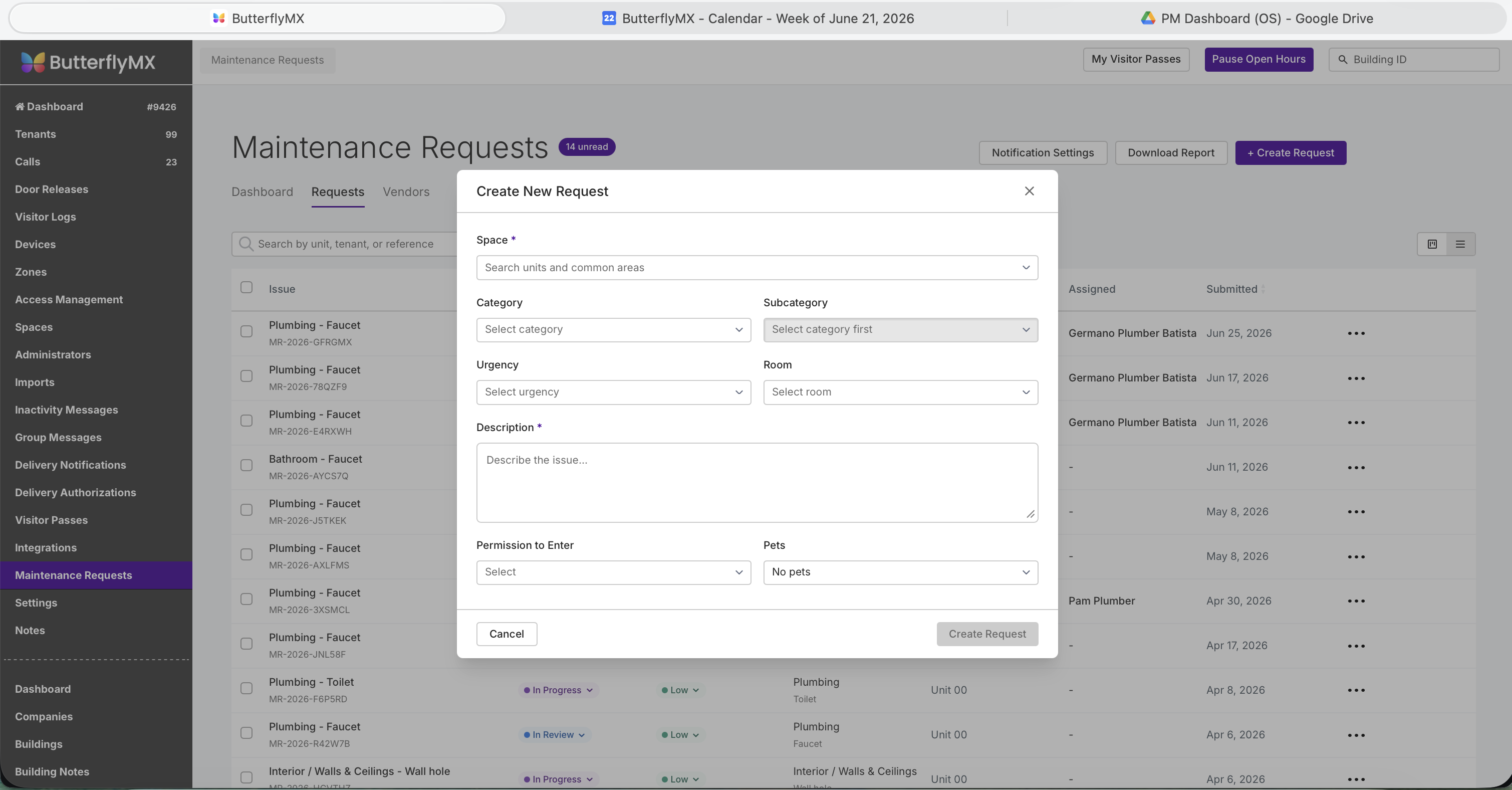Open the Pets dropdown showing No pets
1512x790 pixels.
tap(900, 572)
